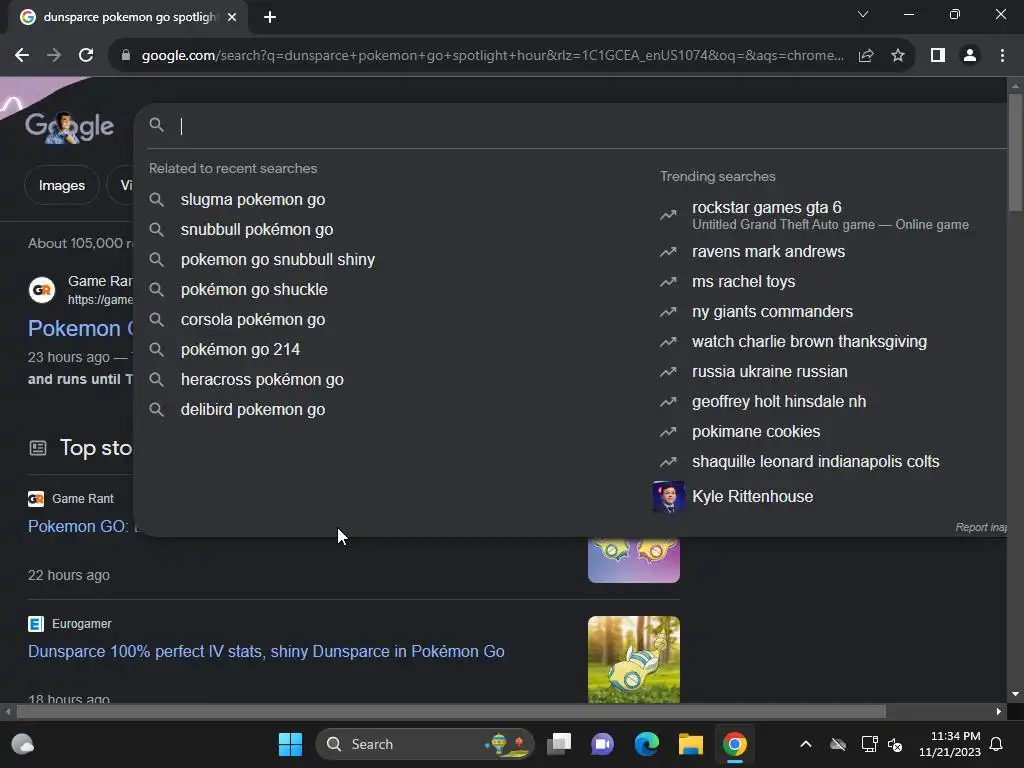The height and width of the screenshot is (768, 1024).
Task: Open Microsoft Teams chat taskbar icon
Action: pos(602,744)
